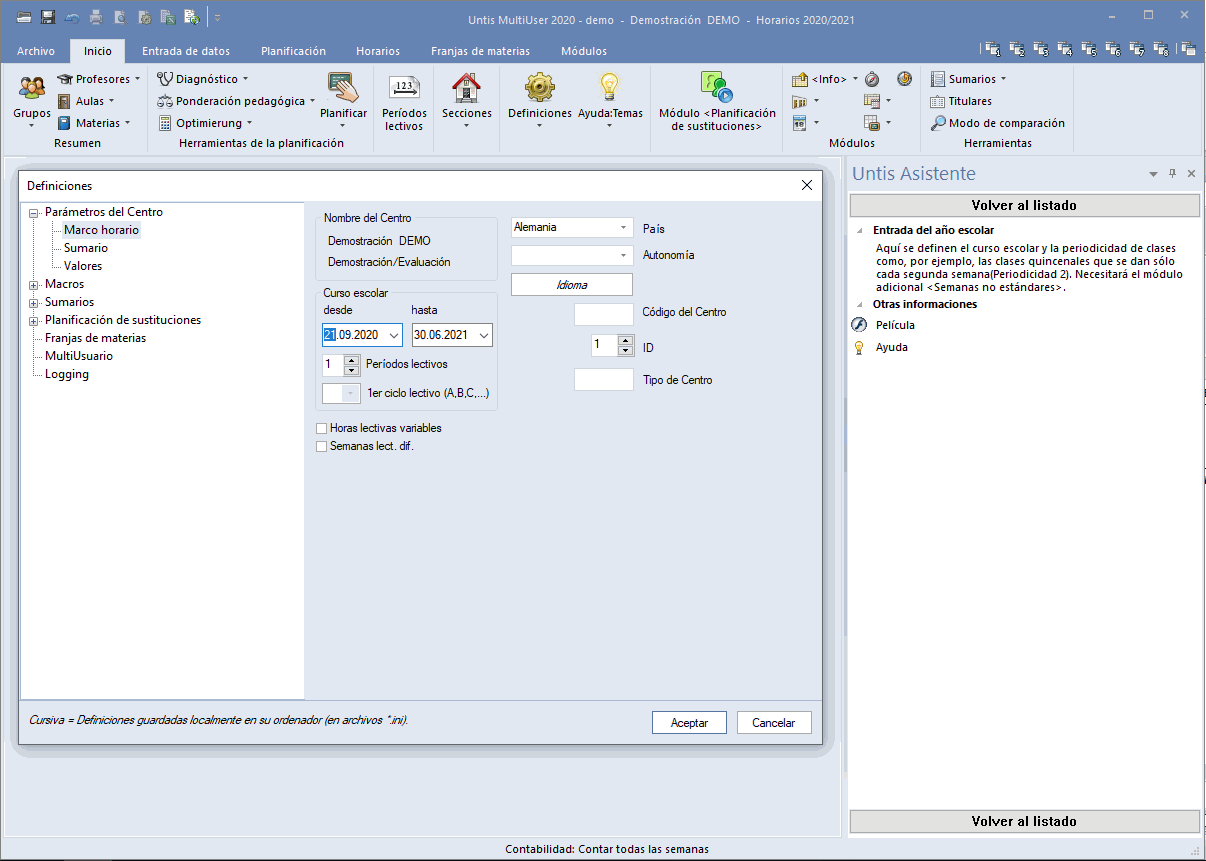Open Titulares tool
This screenshot has height=861, width=1206.
pyautogui.click(x=961, y=101)
